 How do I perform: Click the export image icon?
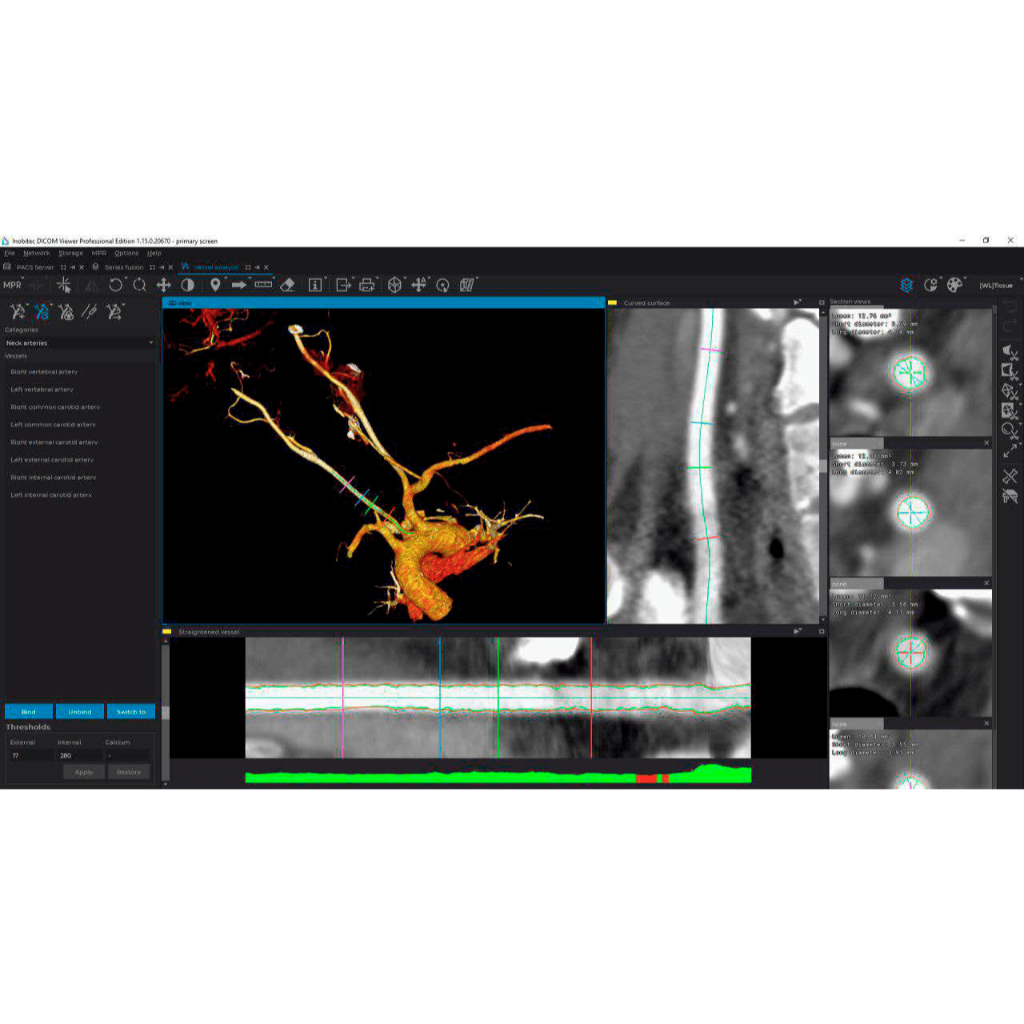click(x=343, y=285)
